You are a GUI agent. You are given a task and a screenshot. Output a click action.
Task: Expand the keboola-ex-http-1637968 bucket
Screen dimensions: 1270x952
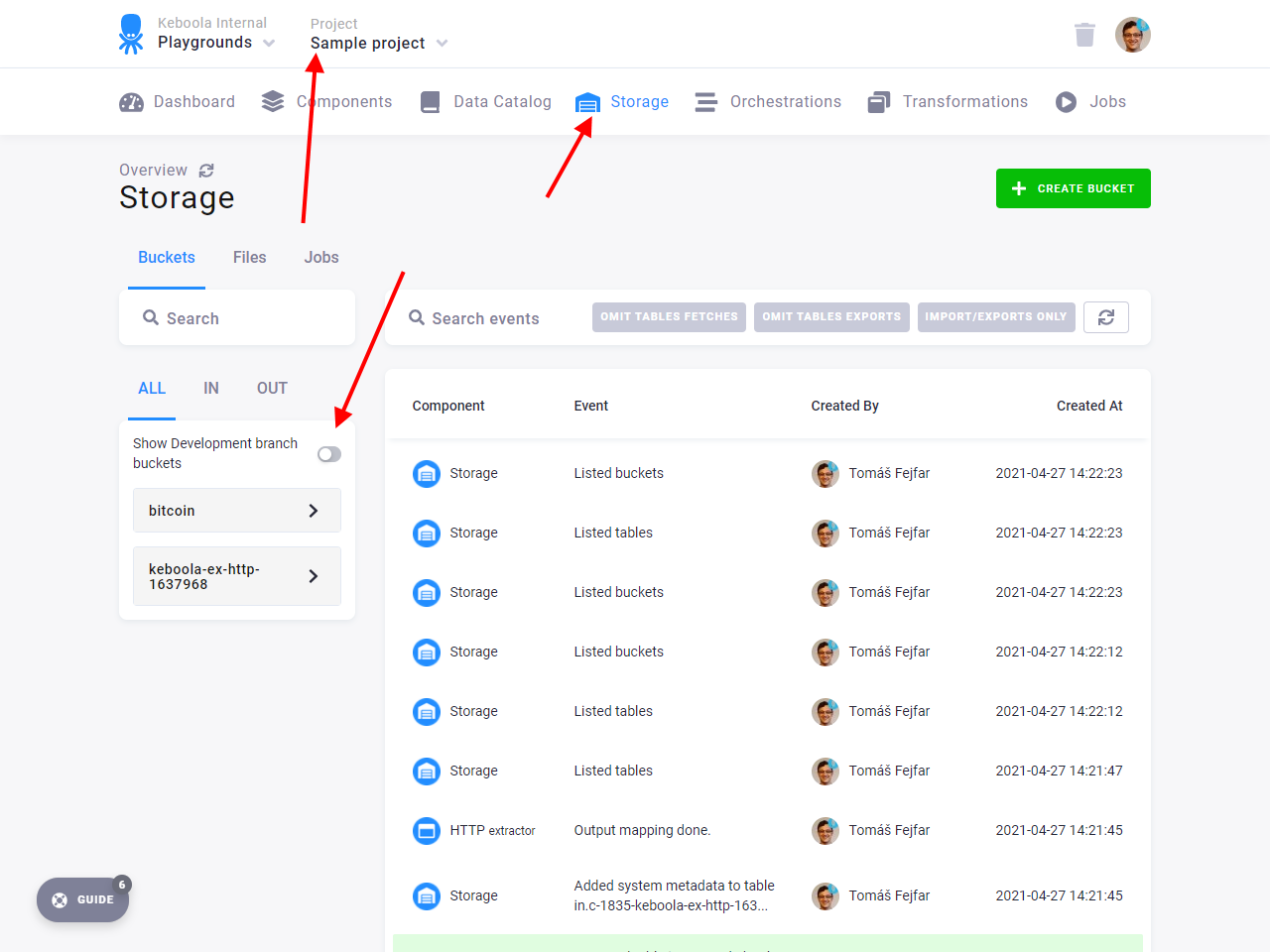coord(237,576)
